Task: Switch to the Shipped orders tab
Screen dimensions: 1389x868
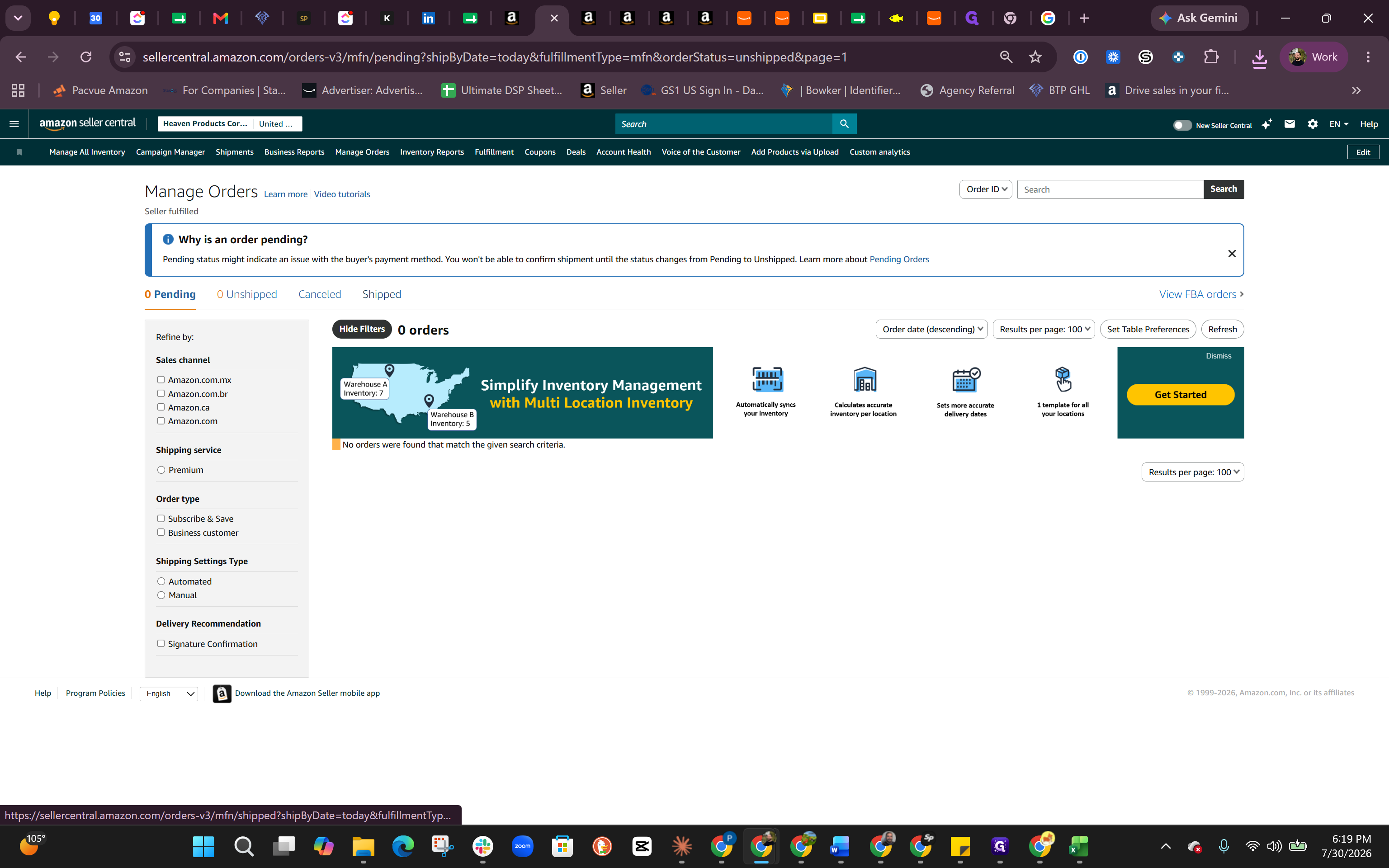Action: 382,294
